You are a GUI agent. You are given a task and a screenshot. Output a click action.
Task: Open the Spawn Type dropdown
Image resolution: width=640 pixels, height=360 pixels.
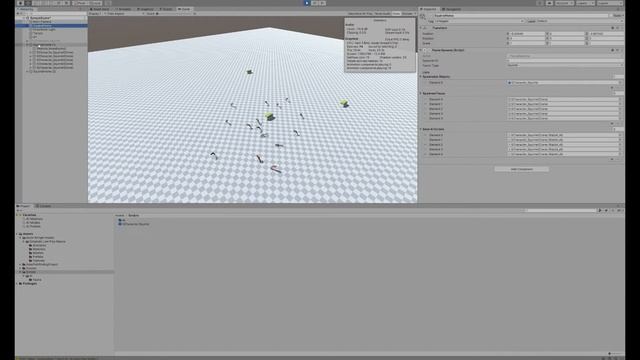(565, 65)
